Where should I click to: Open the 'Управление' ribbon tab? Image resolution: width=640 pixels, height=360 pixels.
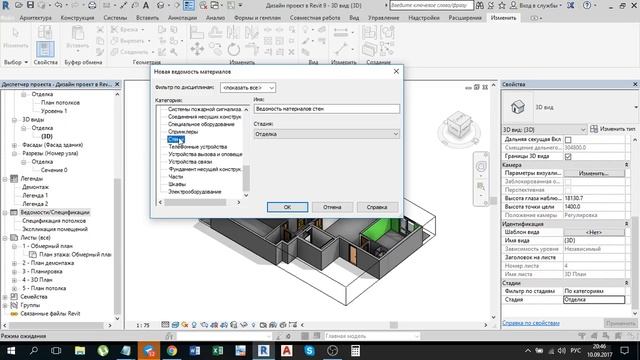[384, 18]
